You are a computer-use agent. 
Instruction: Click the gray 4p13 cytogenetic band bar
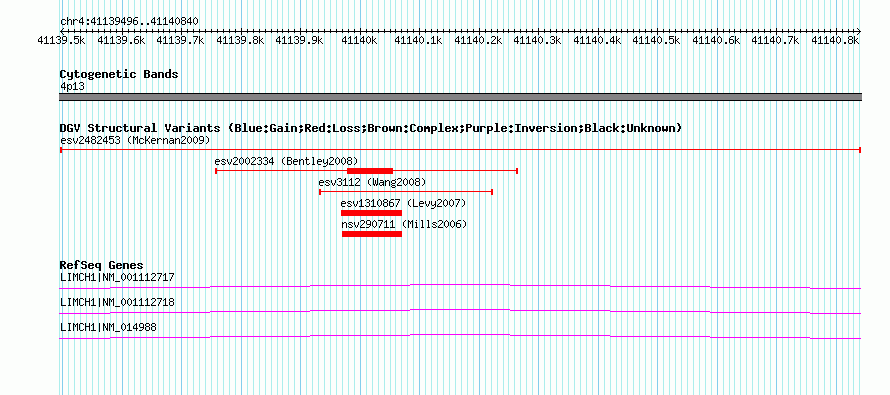pos(460,97)
